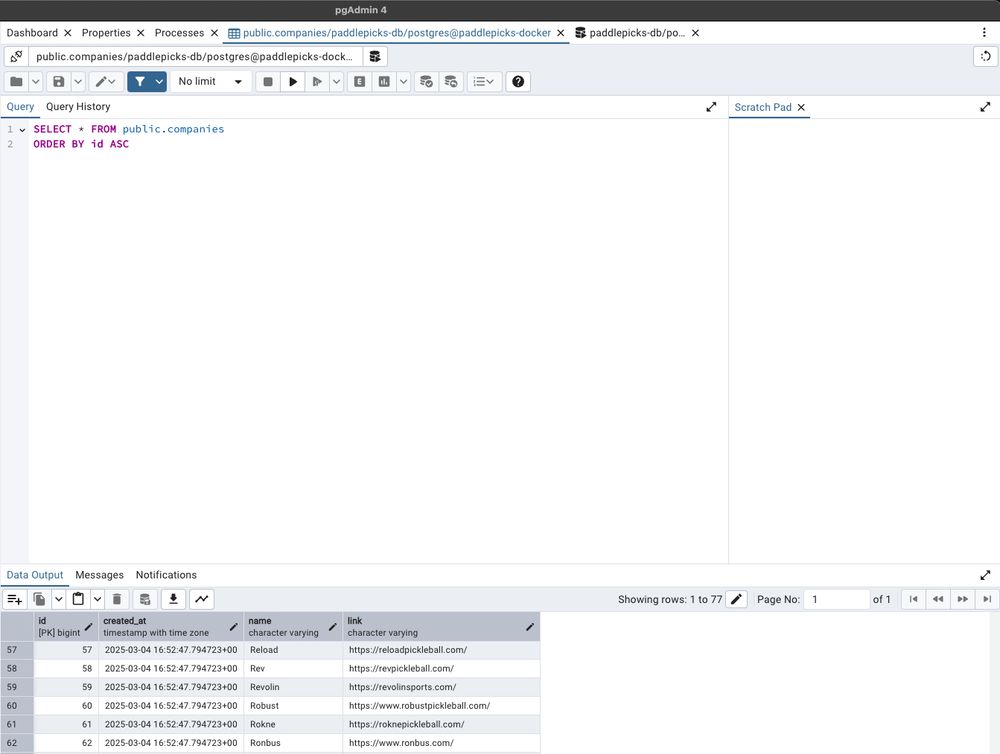Click the Stop query square button

pyautogui.click(x=268, y=82)
